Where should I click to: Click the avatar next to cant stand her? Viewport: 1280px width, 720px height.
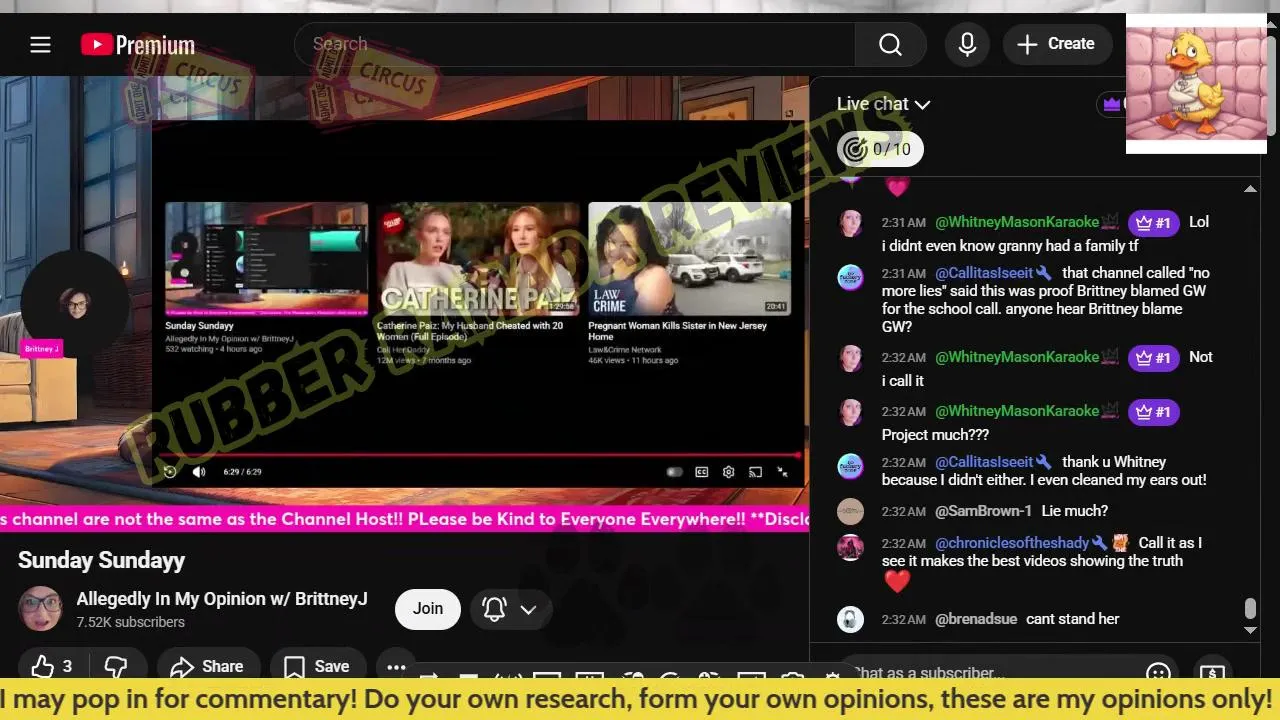point(850,619)
